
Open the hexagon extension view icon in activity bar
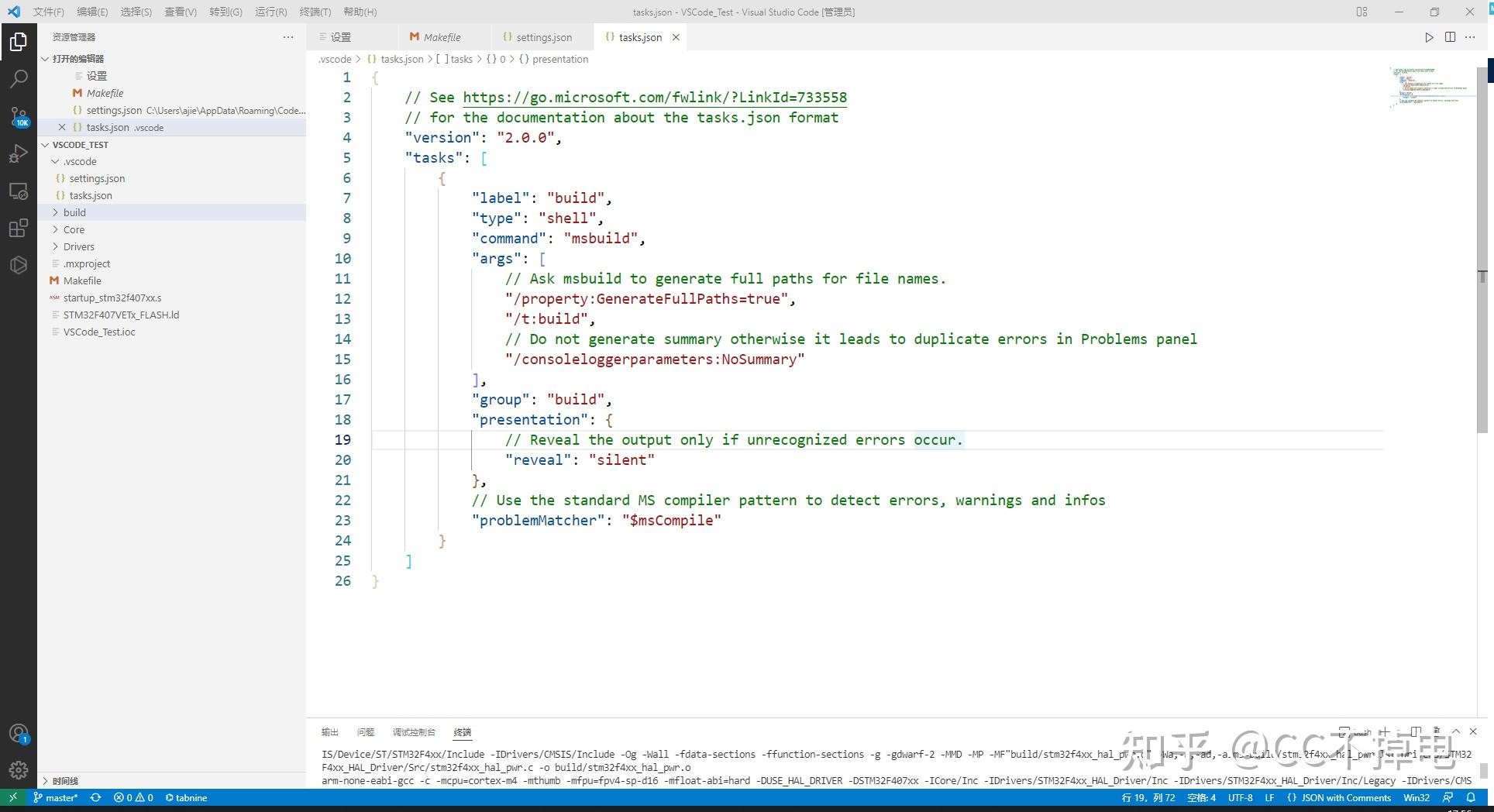click(19, 265)
